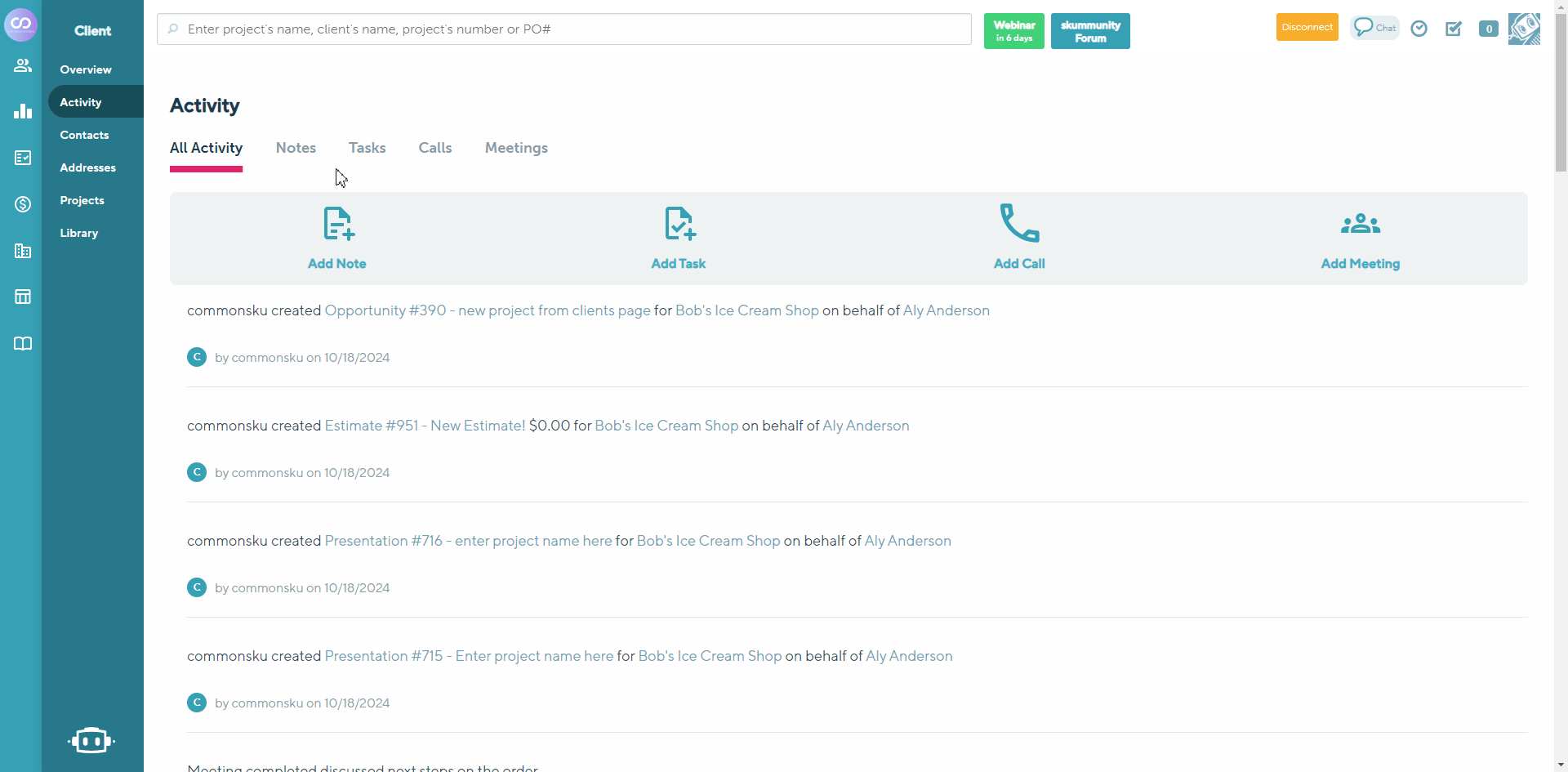Screen dimensions: 1568x772
Task: Click the notifications counter showing zero
Action: tap(1488, 29)
